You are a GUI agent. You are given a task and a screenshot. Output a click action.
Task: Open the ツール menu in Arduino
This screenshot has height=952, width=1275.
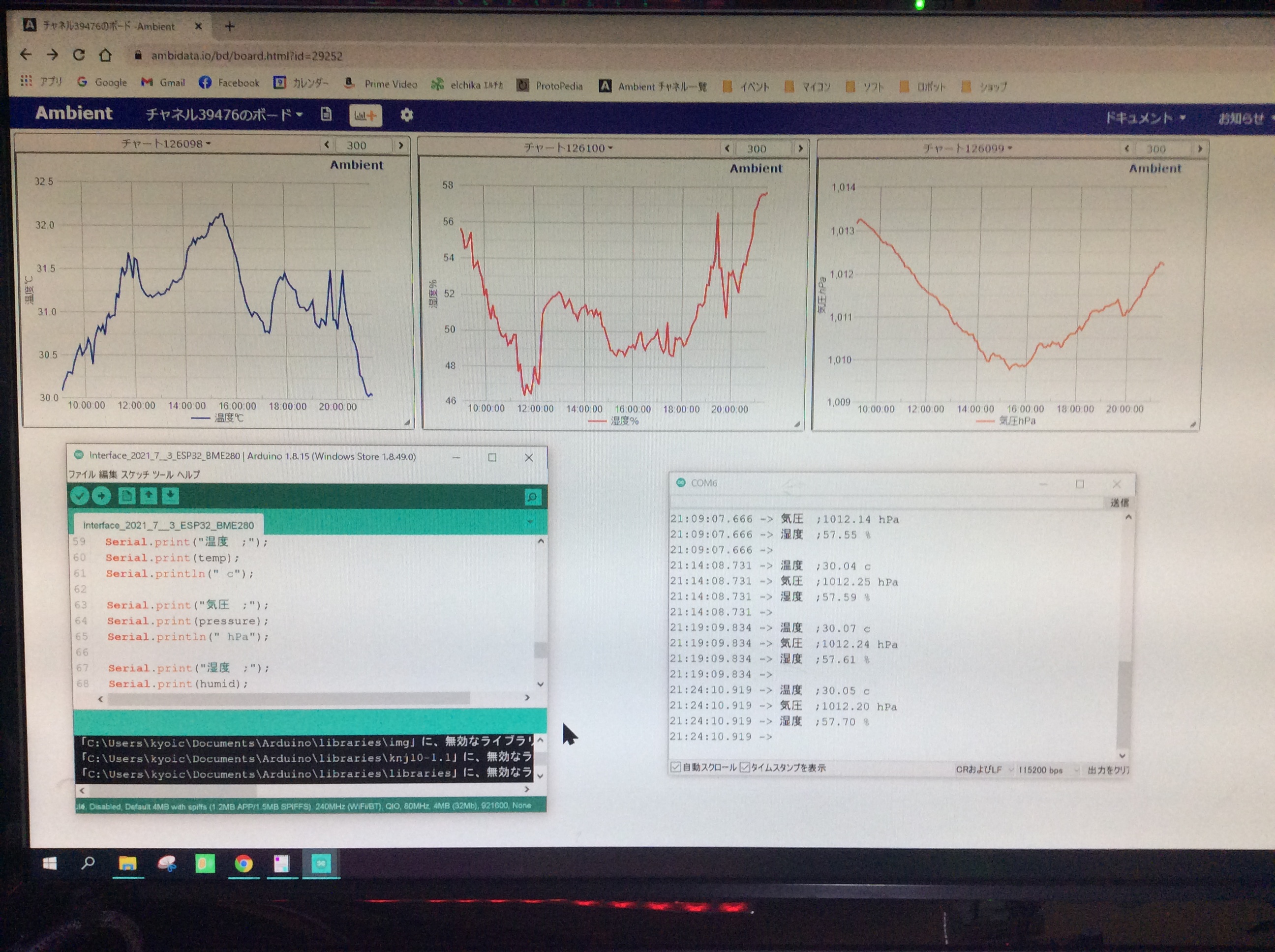tap(162, 474)
